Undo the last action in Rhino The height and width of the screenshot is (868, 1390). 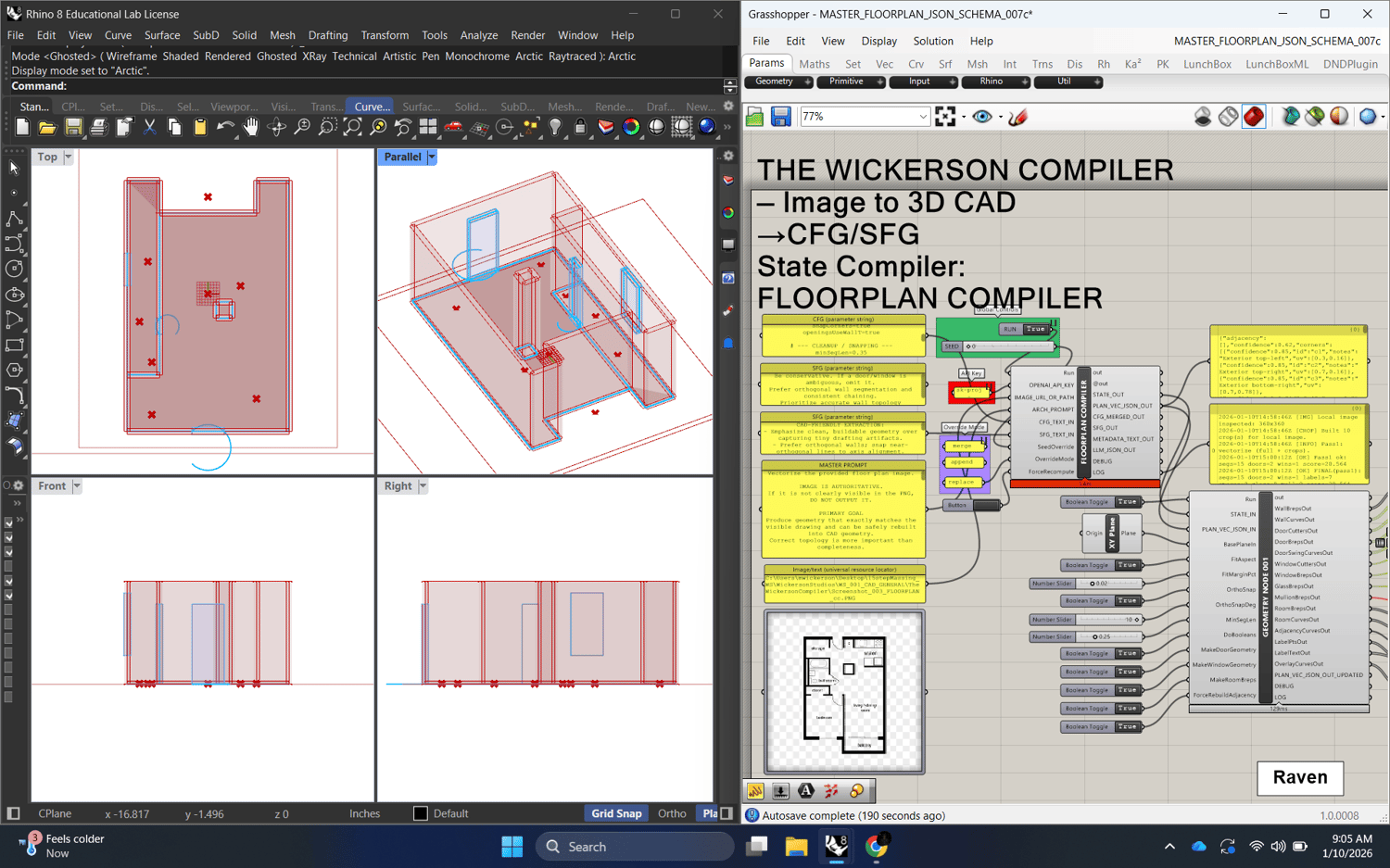(225, 128)
